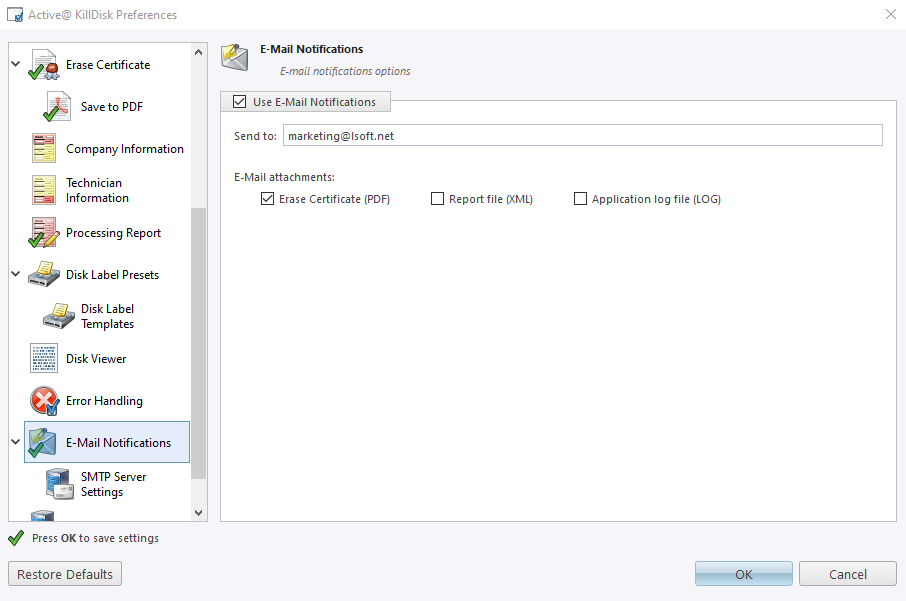Collapse the E-Mail Notifications section
This screenshot has height=601, width=906.
point(14,442)
